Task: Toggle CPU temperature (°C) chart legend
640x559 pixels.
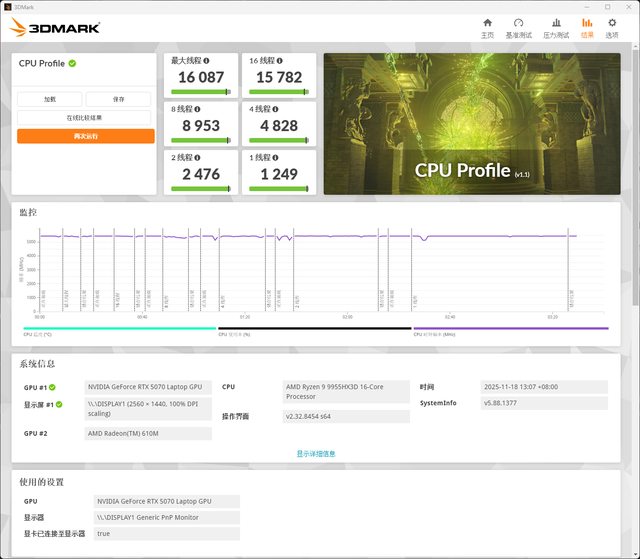Action: (x=120, y=331)
